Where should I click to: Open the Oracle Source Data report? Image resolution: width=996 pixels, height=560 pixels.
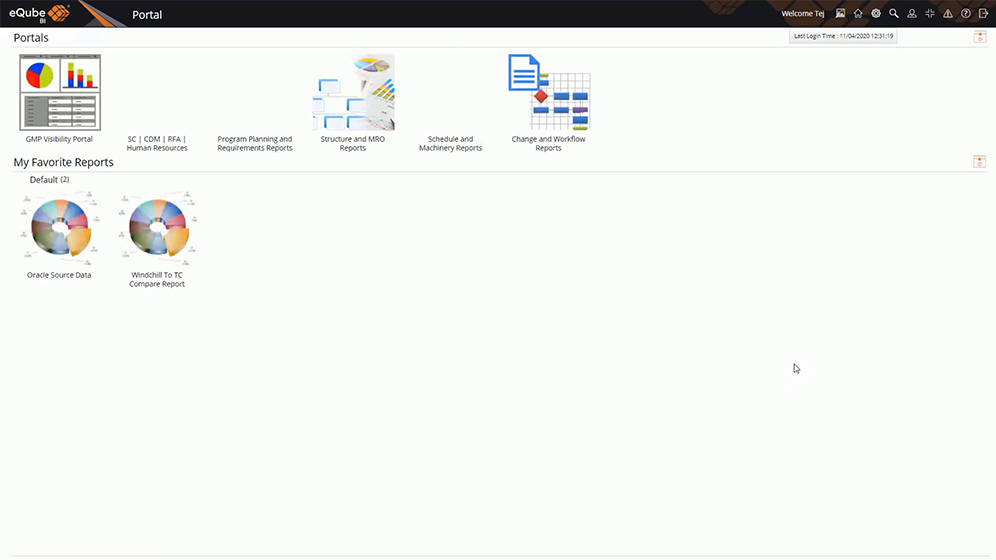click(59, 229)
